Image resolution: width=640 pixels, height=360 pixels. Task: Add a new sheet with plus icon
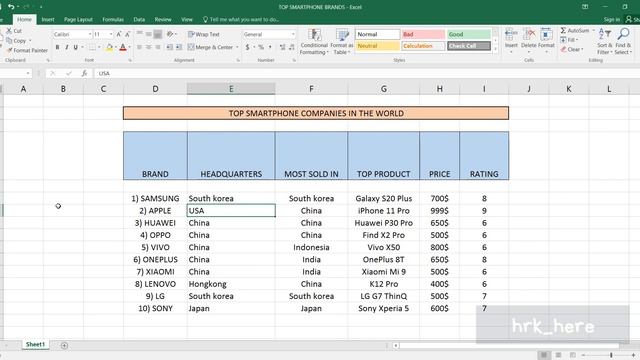[64, 345]
